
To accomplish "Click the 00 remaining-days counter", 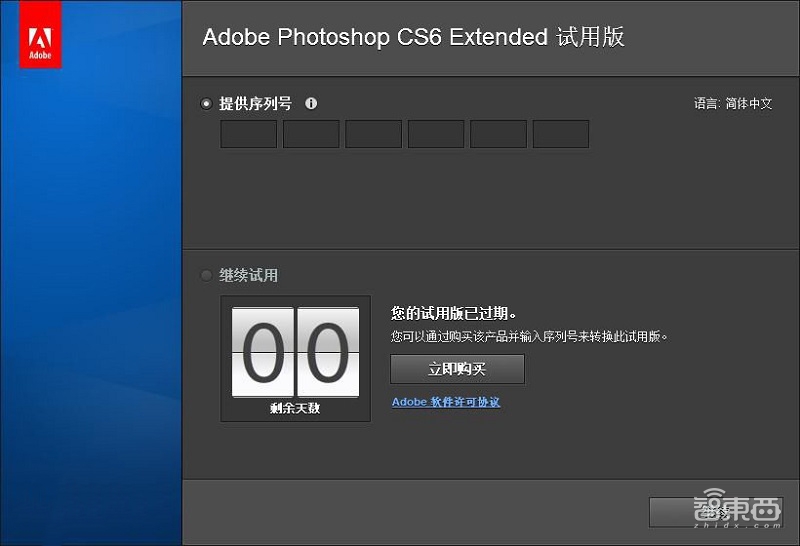I will click(x=295, y=352).
